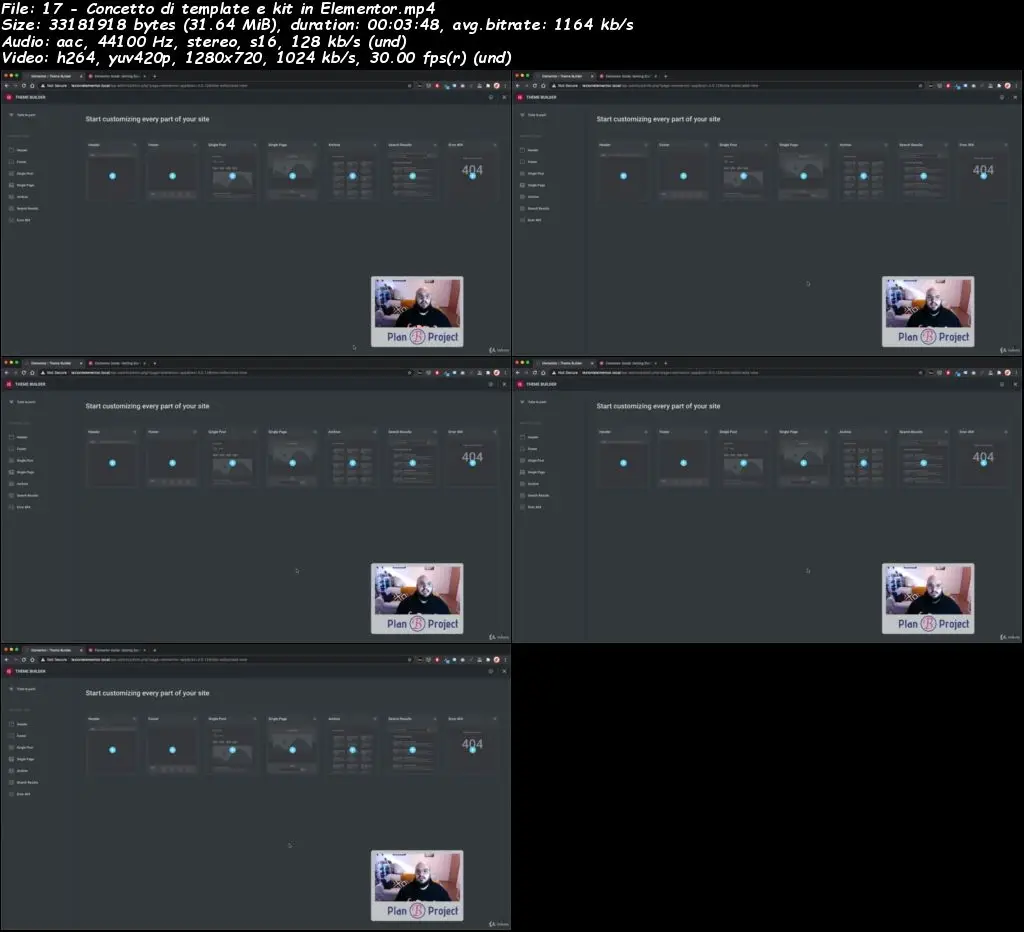Screen dimensions: 1024x932
Task: Close the Theme Builder in the bottom frame
Action: pos(504,671)
